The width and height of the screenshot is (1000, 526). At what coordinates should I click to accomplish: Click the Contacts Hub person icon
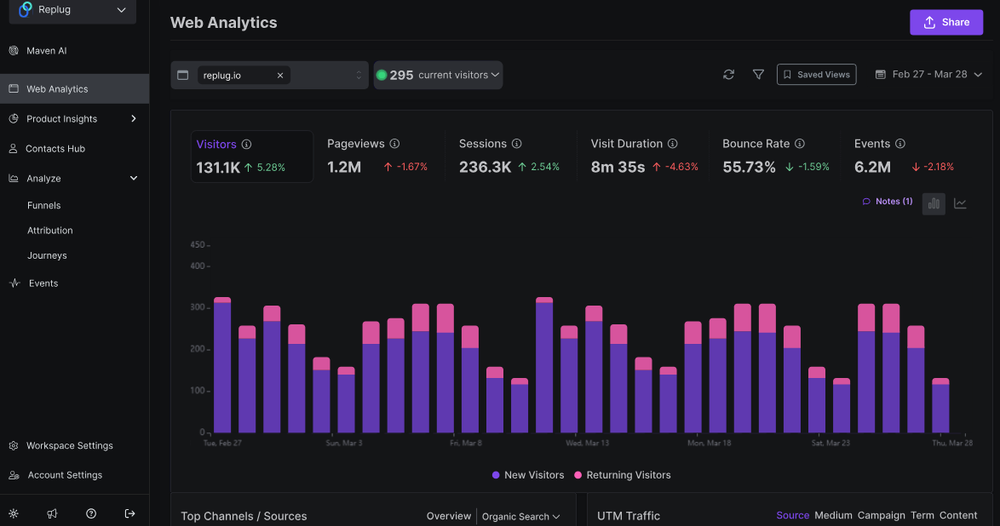[13, 149]
